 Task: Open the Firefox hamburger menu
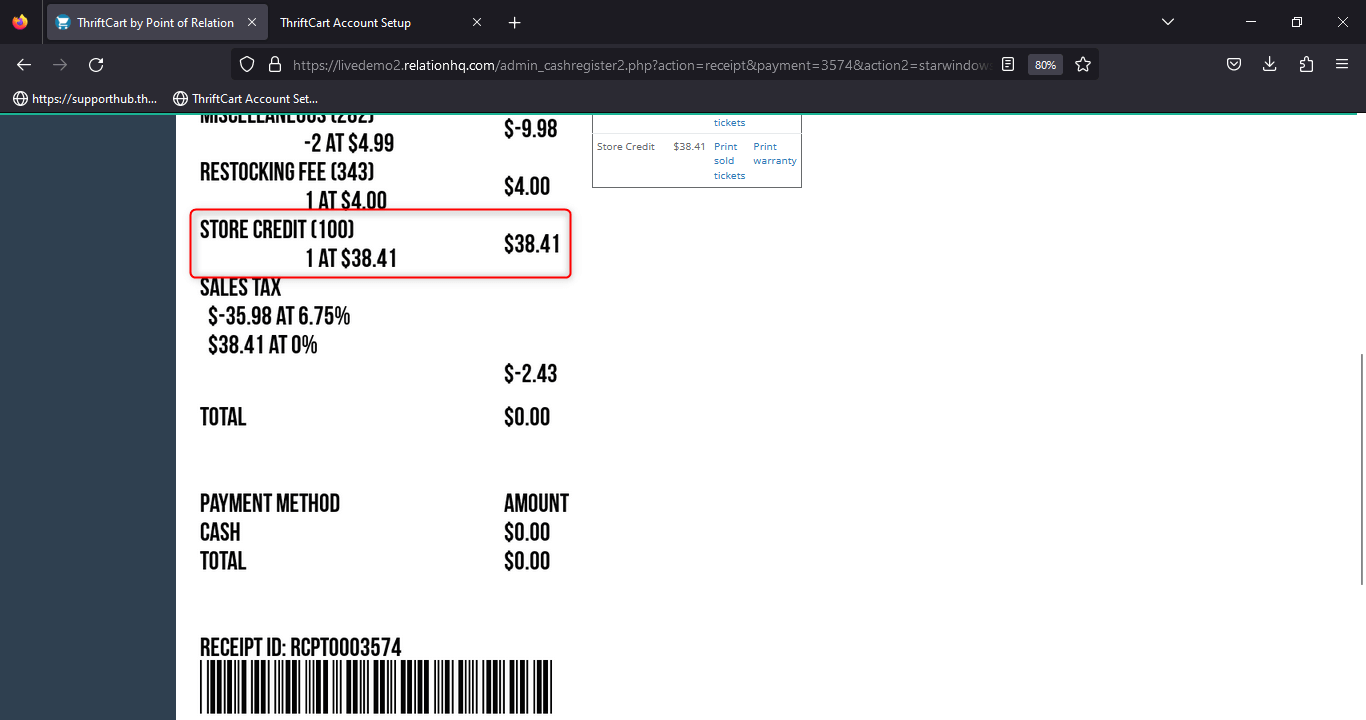click(x=1341, y=64)
